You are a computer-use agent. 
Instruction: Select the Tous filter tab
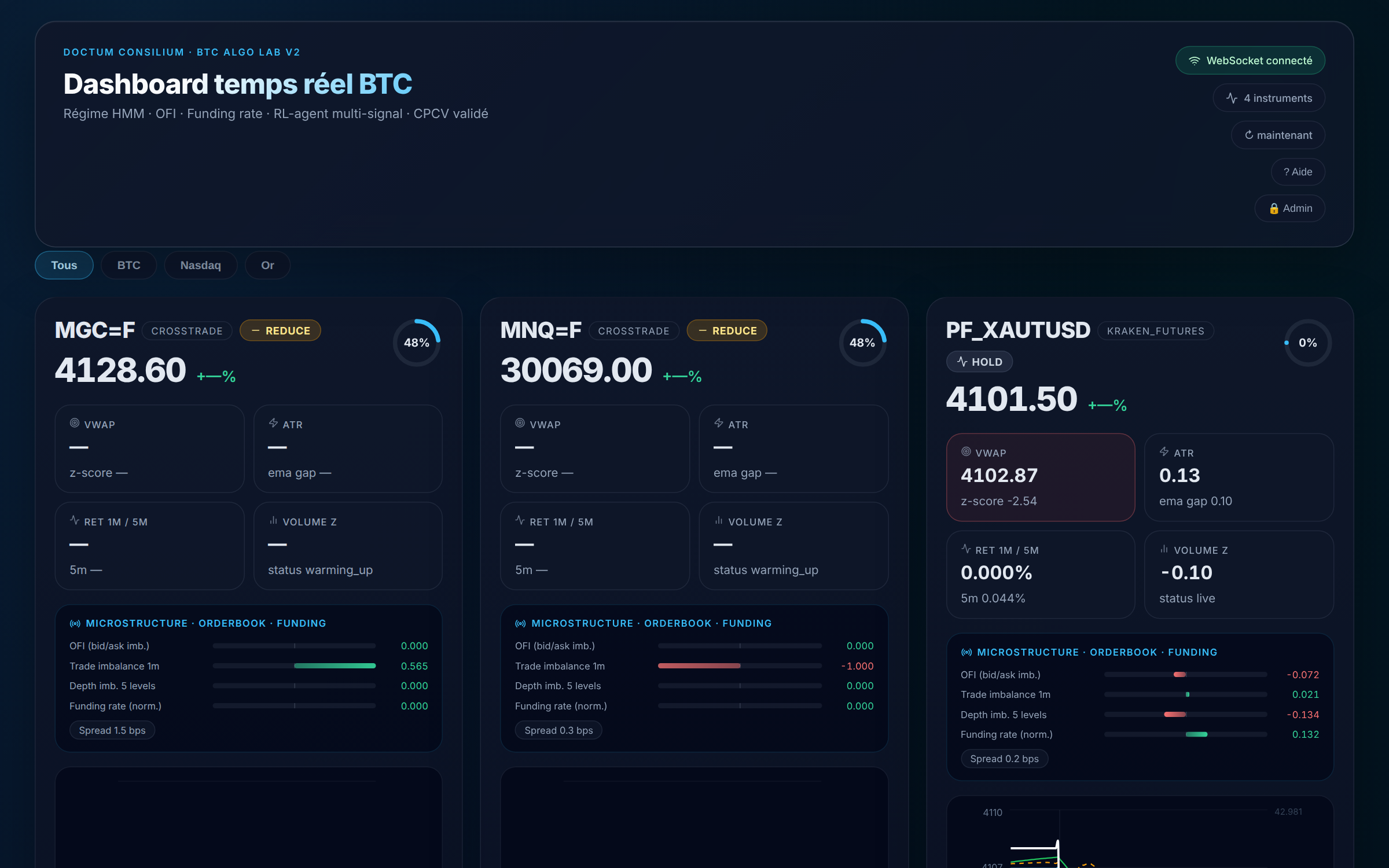64,265
